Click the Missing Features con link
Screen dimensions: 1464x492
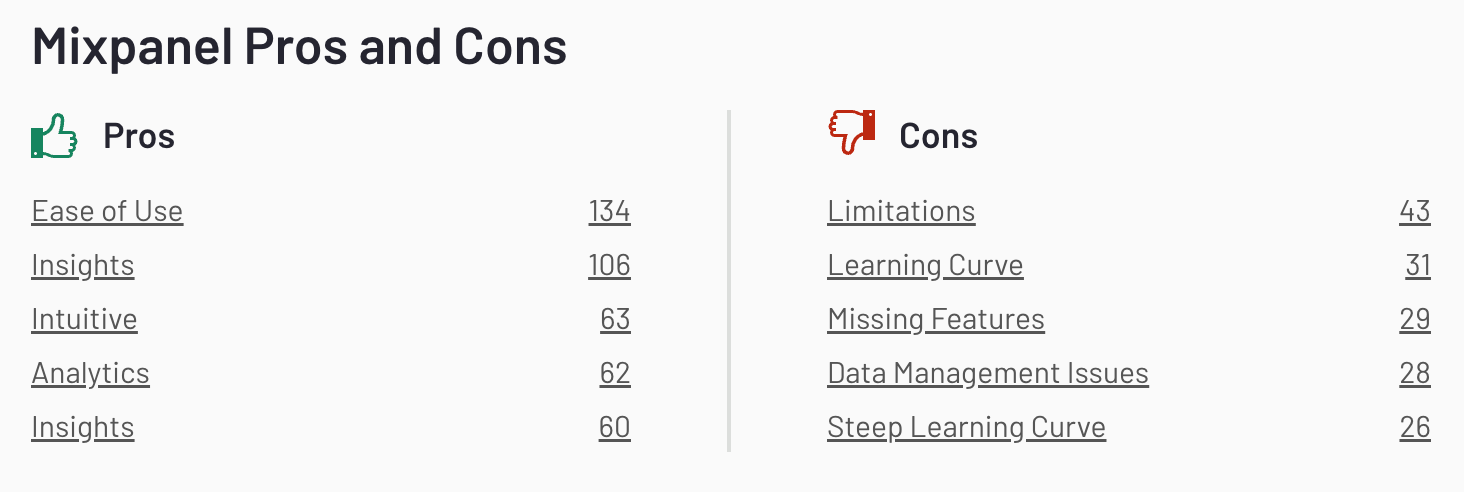(936, 320)
